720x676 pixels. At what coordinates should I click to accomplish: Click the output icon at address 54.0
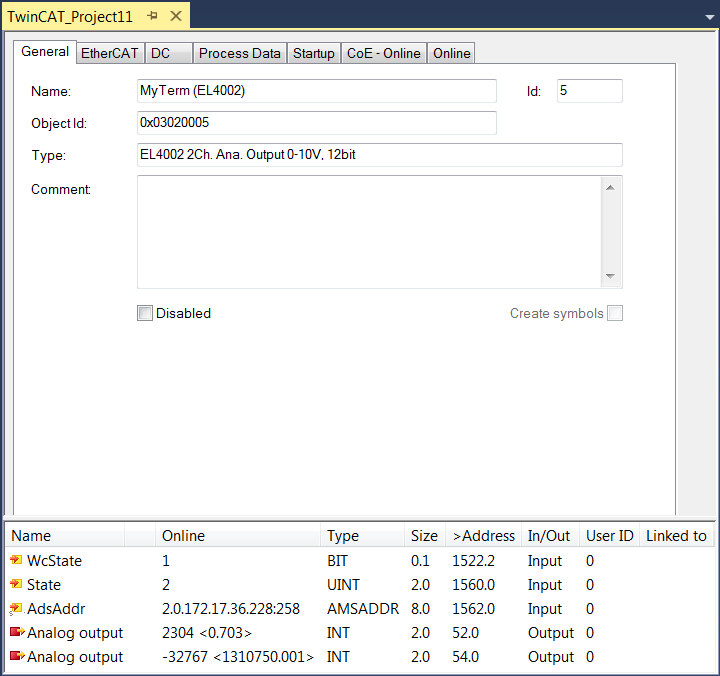pyautogui.click(x=17, y=656)
